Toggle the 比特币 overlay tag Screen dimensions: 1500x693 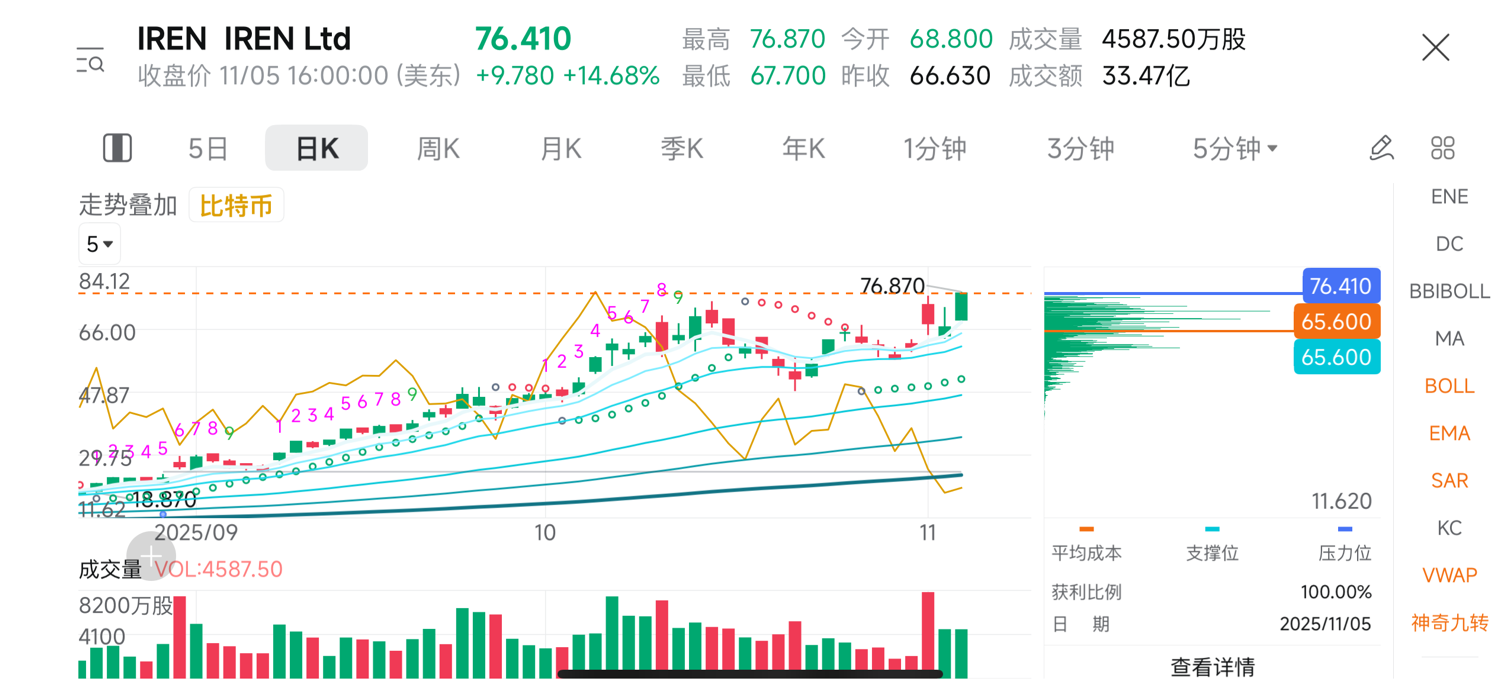coord(236,206)
